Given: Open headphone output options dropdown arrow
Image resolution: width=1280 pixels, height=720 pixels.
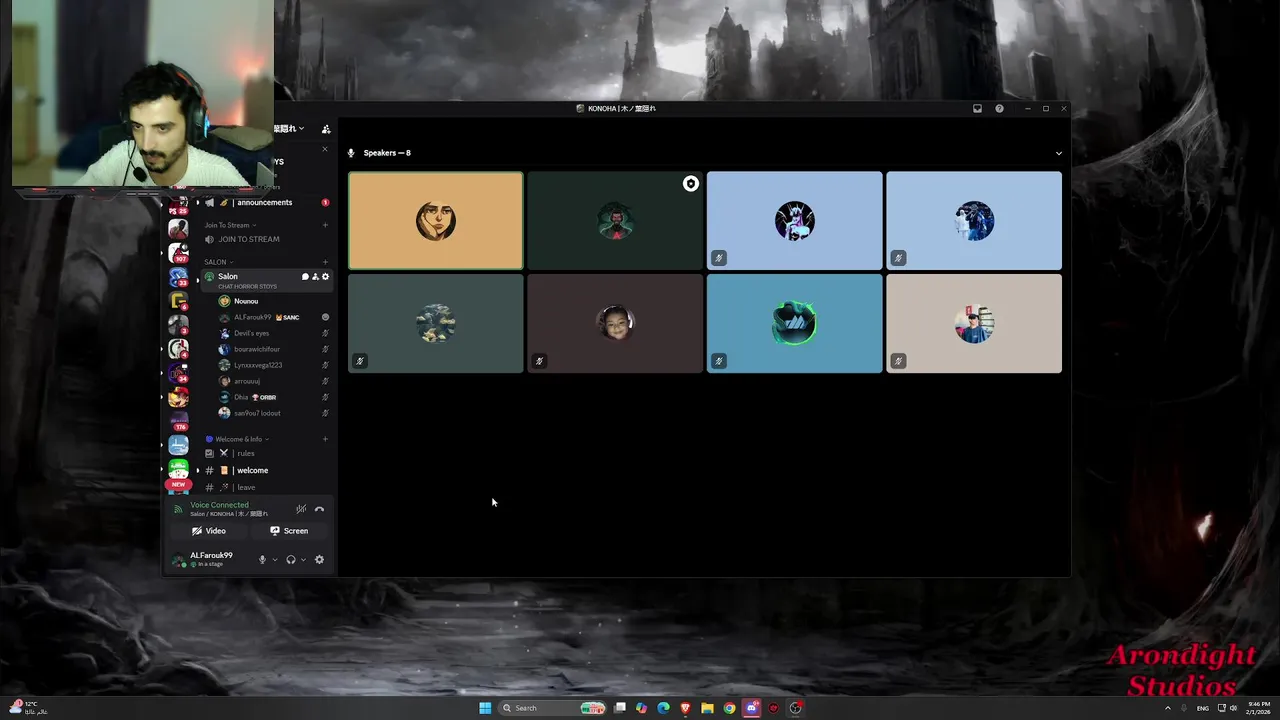Looking at the screenshot, I should pos(303,560).
